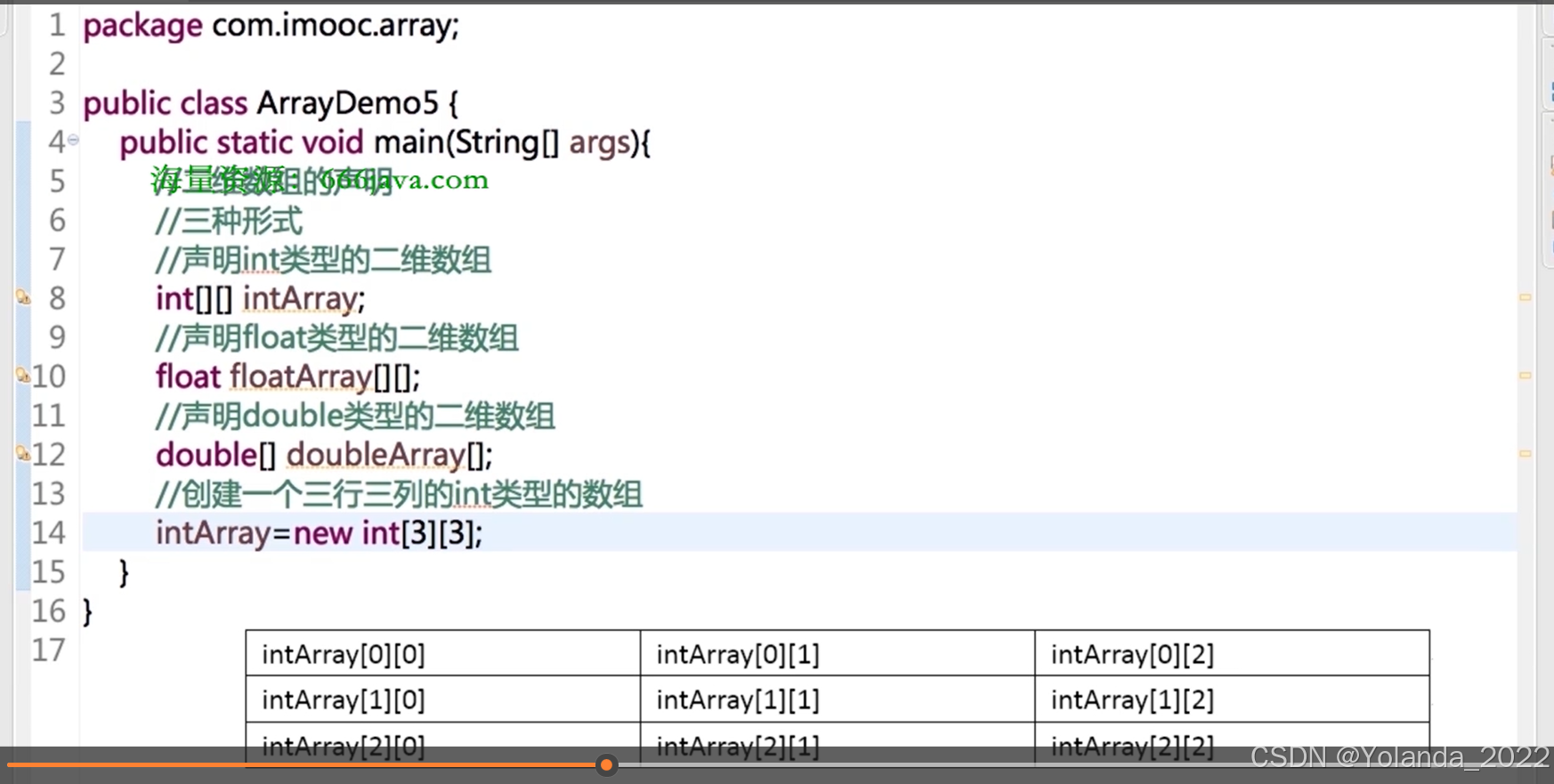Click the table cell intArray[1][2]
The image size is (1554, 784).
point(1232,699)
